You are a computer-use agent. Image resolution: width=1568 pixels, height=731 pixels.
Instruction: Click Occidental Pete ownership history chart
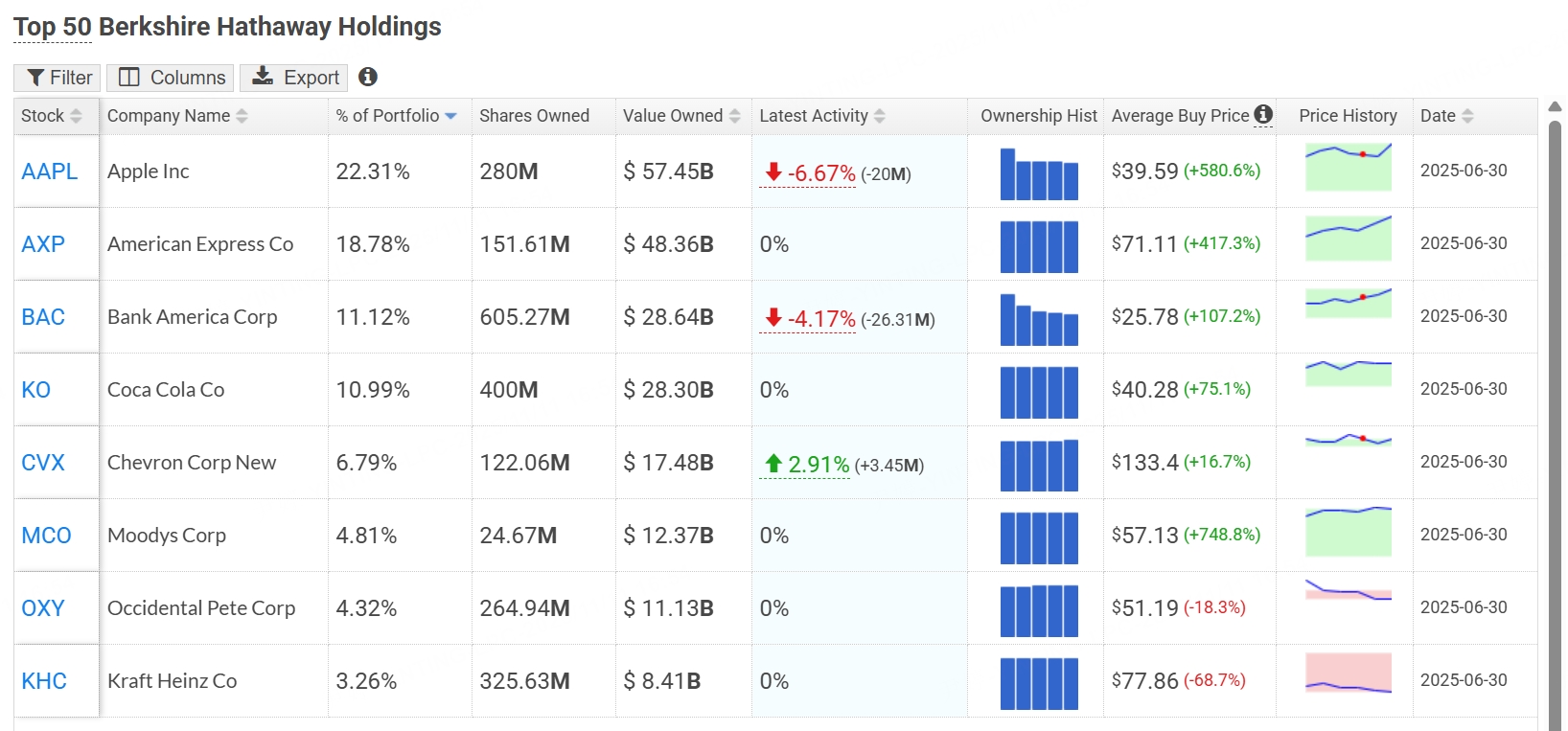pyautogui.click(x=1039, y=611)
